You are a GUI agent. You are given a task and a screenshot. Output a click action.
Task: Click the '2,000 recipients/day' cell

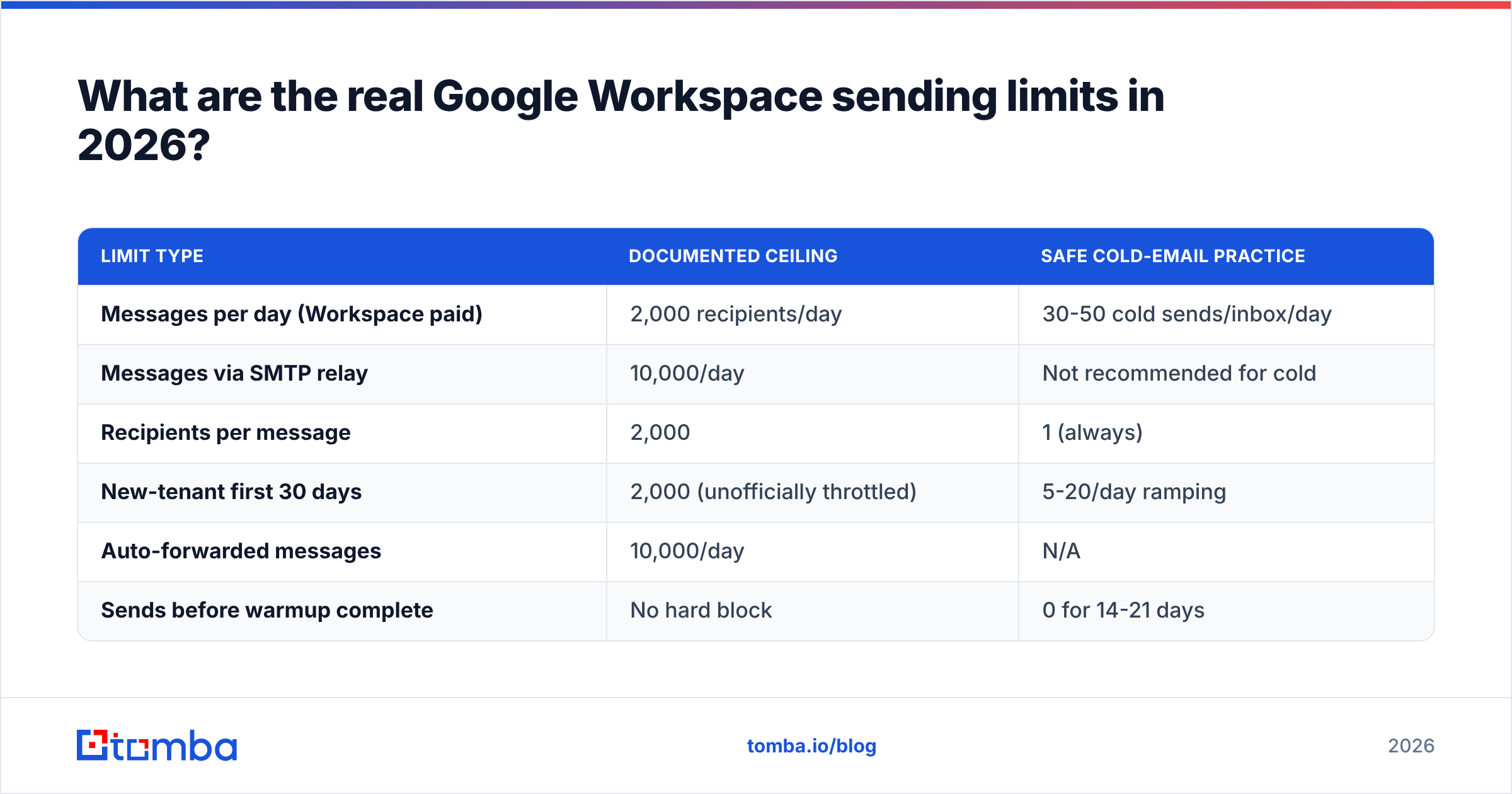pyautogui.click(x=813, y=314)
